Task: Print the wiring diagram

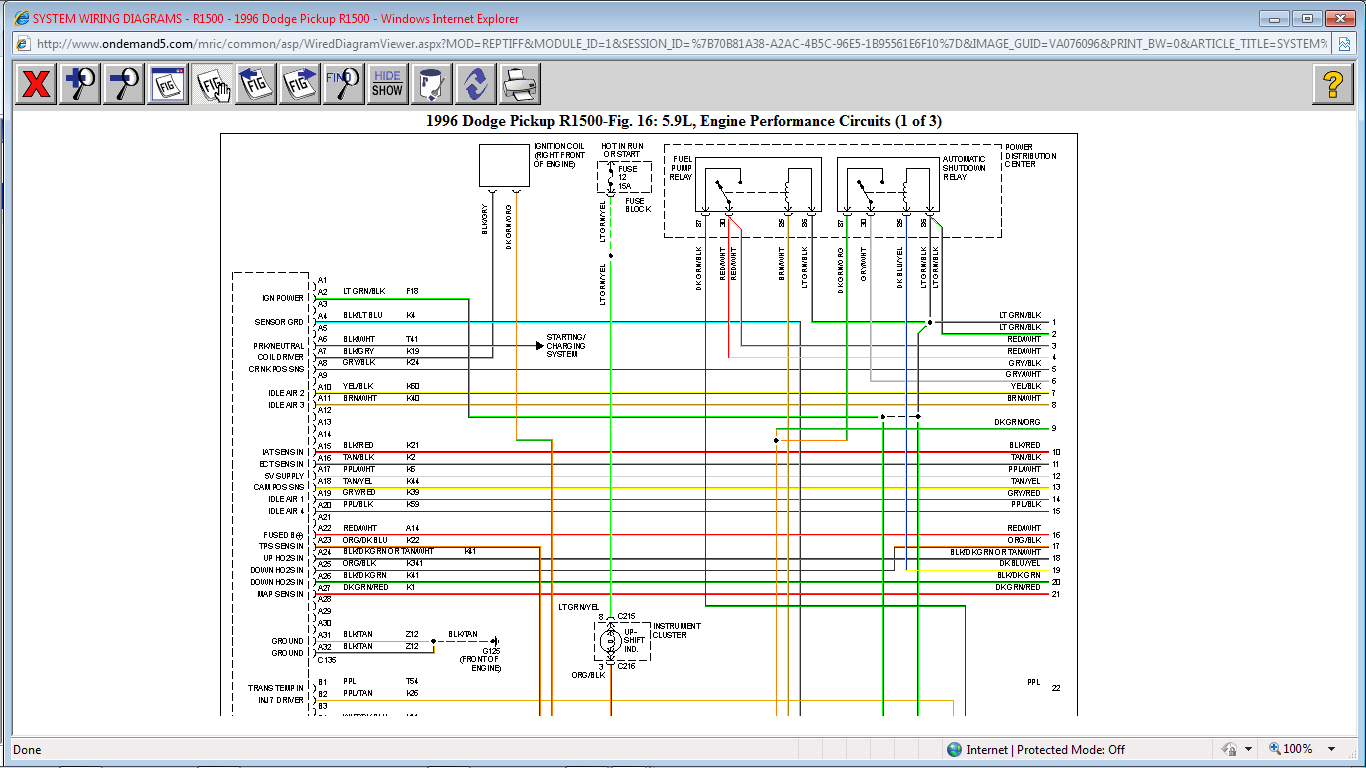Action: tap(520, 84)
